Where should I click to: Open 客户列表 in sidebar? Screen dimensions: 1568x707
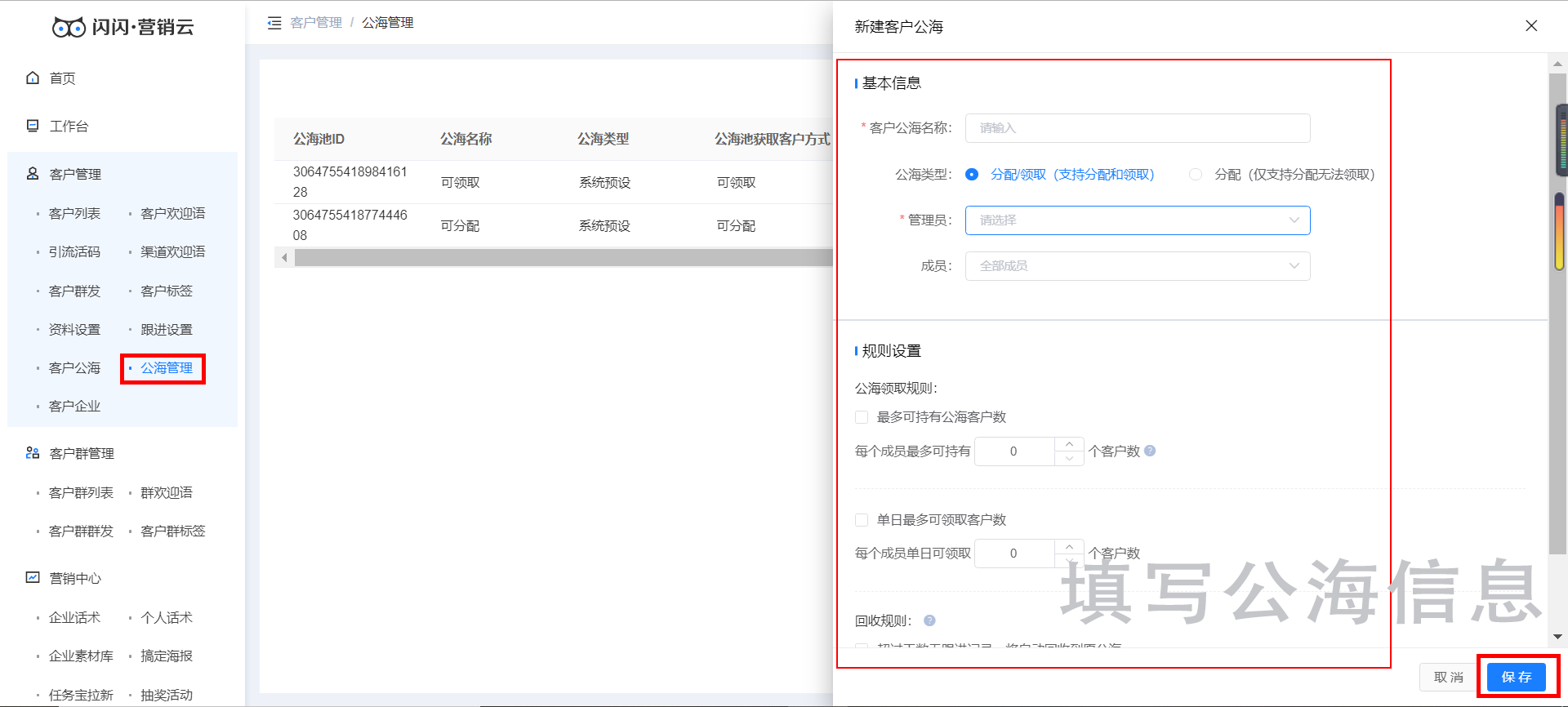[x=74, y=213]
